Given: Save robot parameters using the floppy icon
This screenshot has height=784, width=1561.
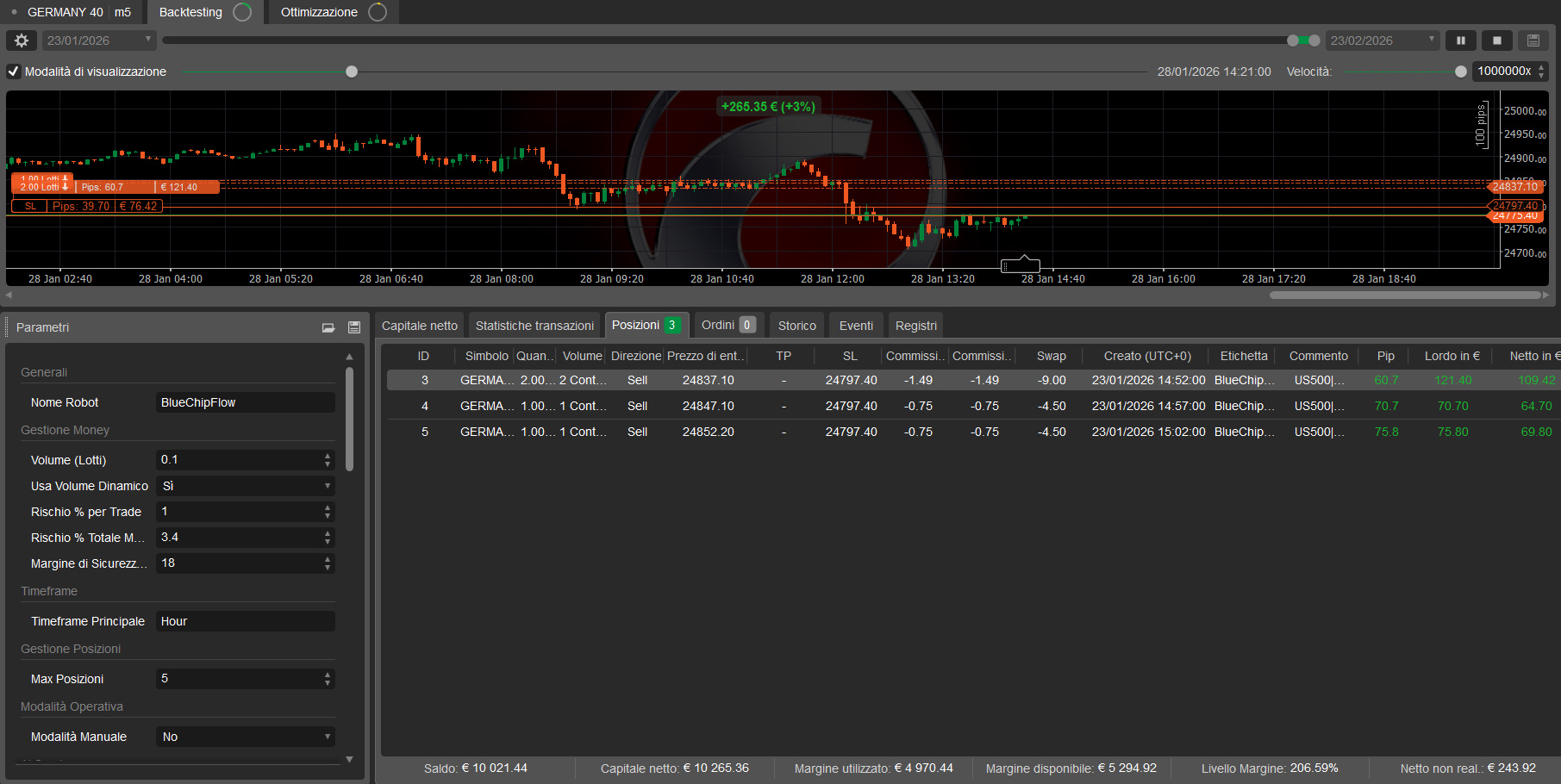Looking at the screenshot, I should click(353, 327).
